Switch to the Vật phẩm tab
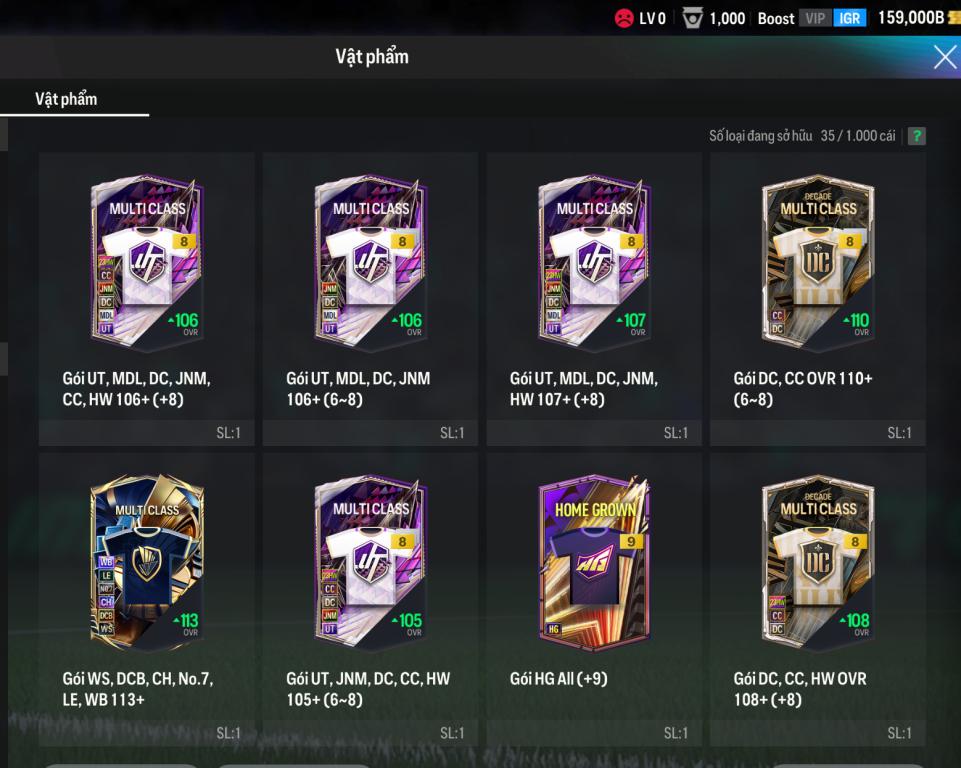Screen dimensions: 961x768 66,99
